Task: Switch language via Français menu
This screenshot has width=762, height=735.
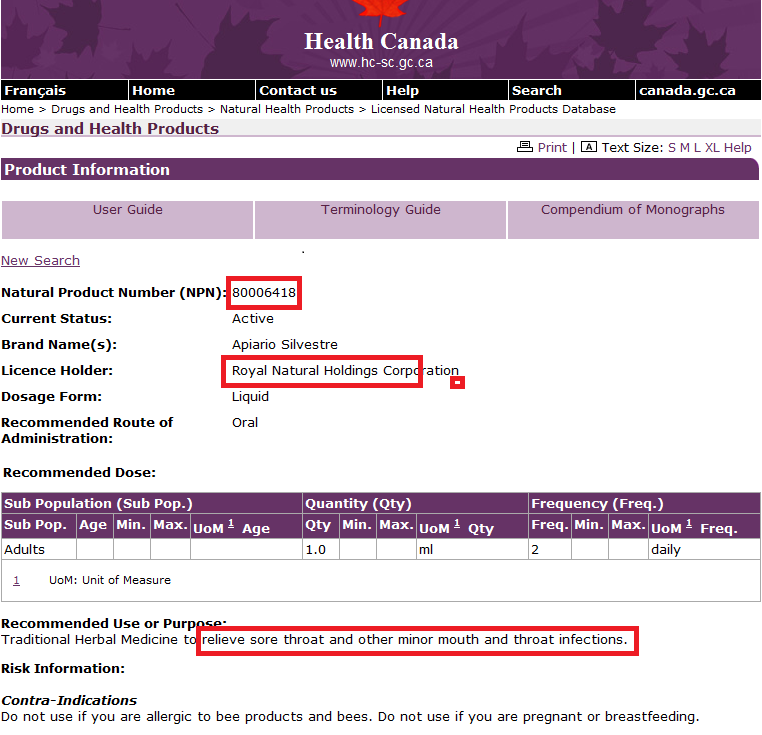Action: click(64, 90)
